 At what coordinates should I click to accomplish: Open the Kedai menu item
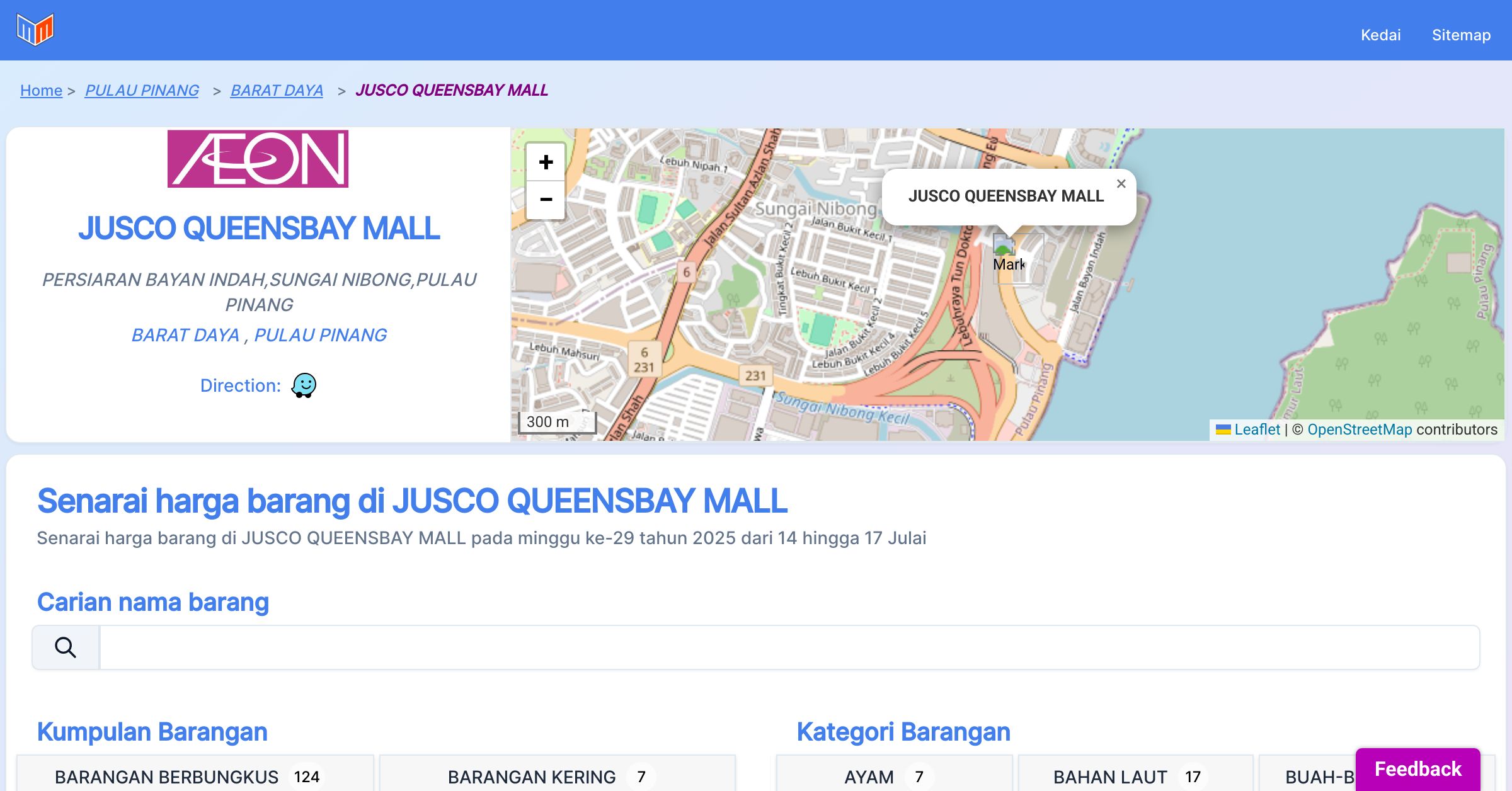(x=1380, y=35)
